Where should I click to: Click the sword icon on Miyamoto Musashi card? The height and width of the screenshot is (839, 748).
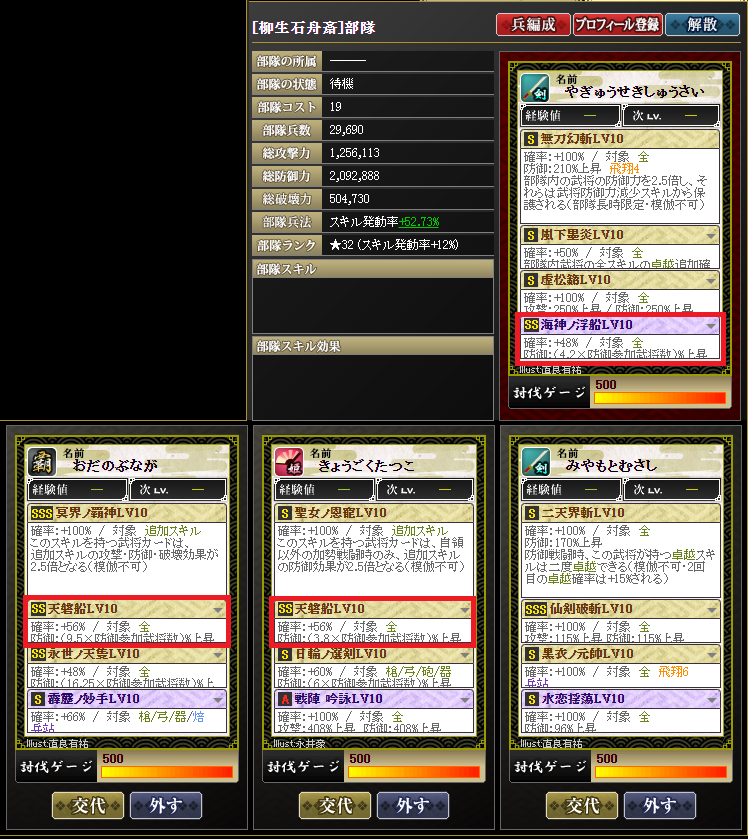[x=536, y=462]
